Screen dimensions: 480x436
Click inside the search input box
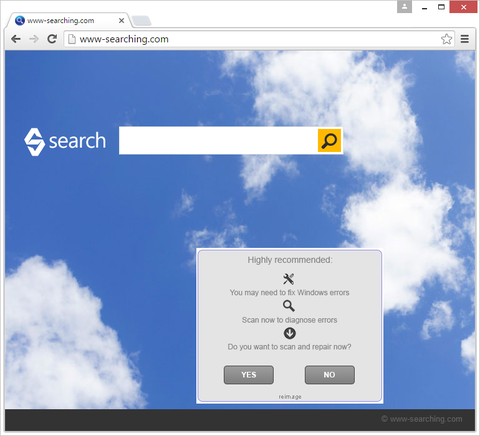[218, 140]
